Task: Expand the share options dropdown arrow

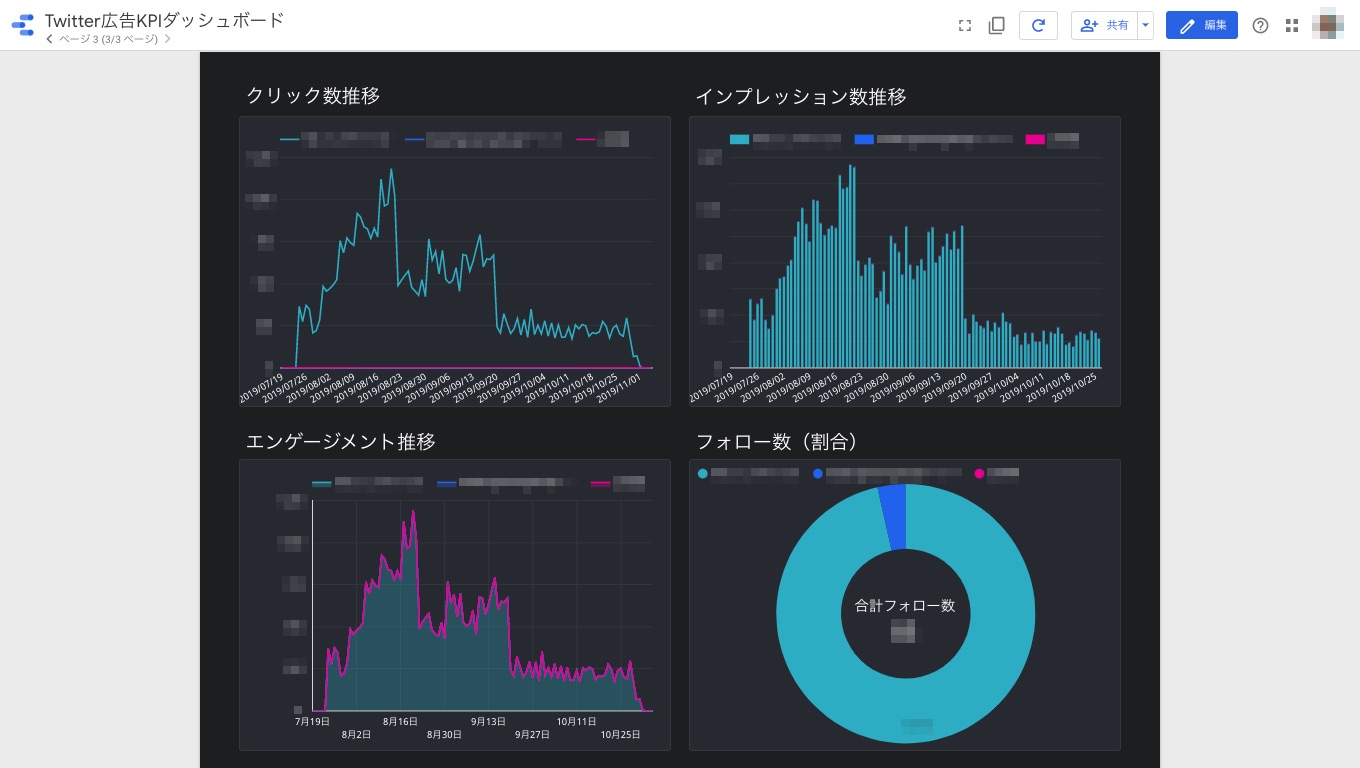Action: pyautogui.click(x=1145, y=26)
